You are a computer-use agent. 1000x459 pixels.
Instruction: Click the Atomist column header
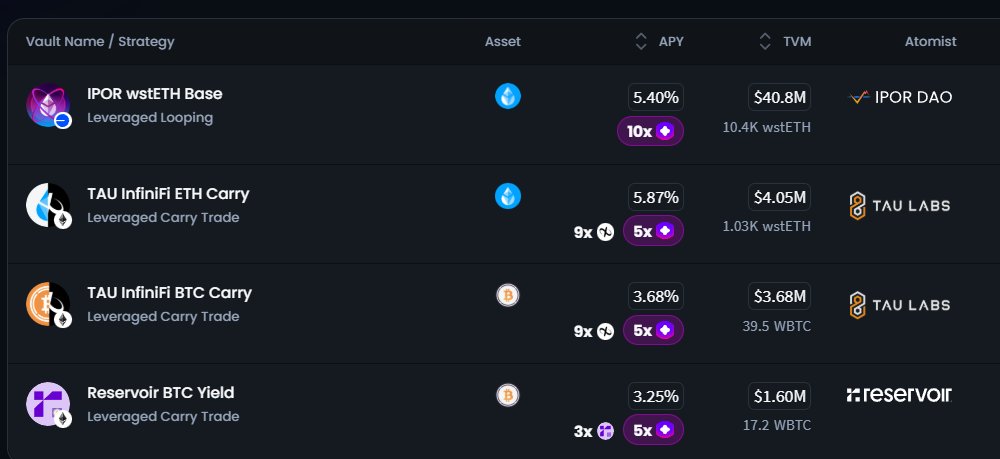(930, 42)
